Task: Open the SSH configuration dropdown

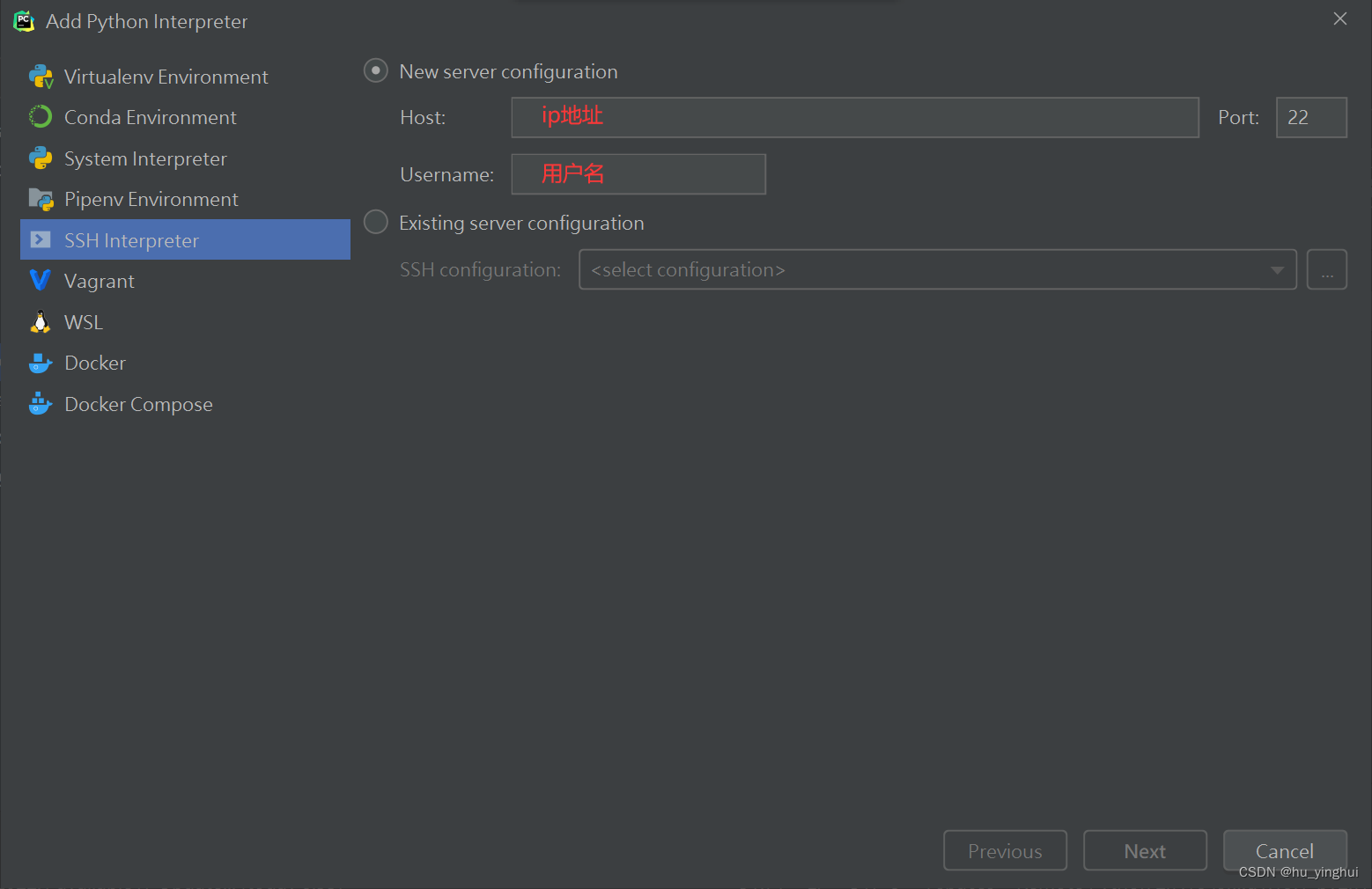Action: 1277,269
